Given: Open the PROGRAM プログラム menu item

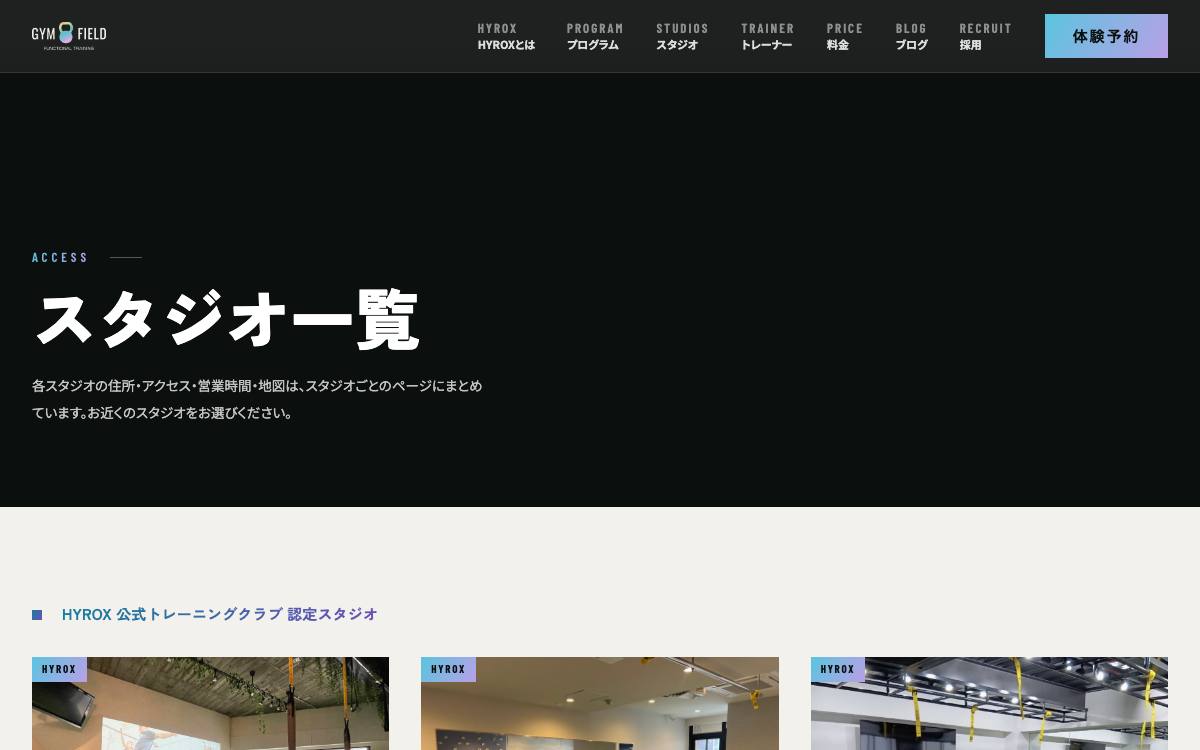Looking at the screenshot, I should pyautogui.click(x=595, y=36).
